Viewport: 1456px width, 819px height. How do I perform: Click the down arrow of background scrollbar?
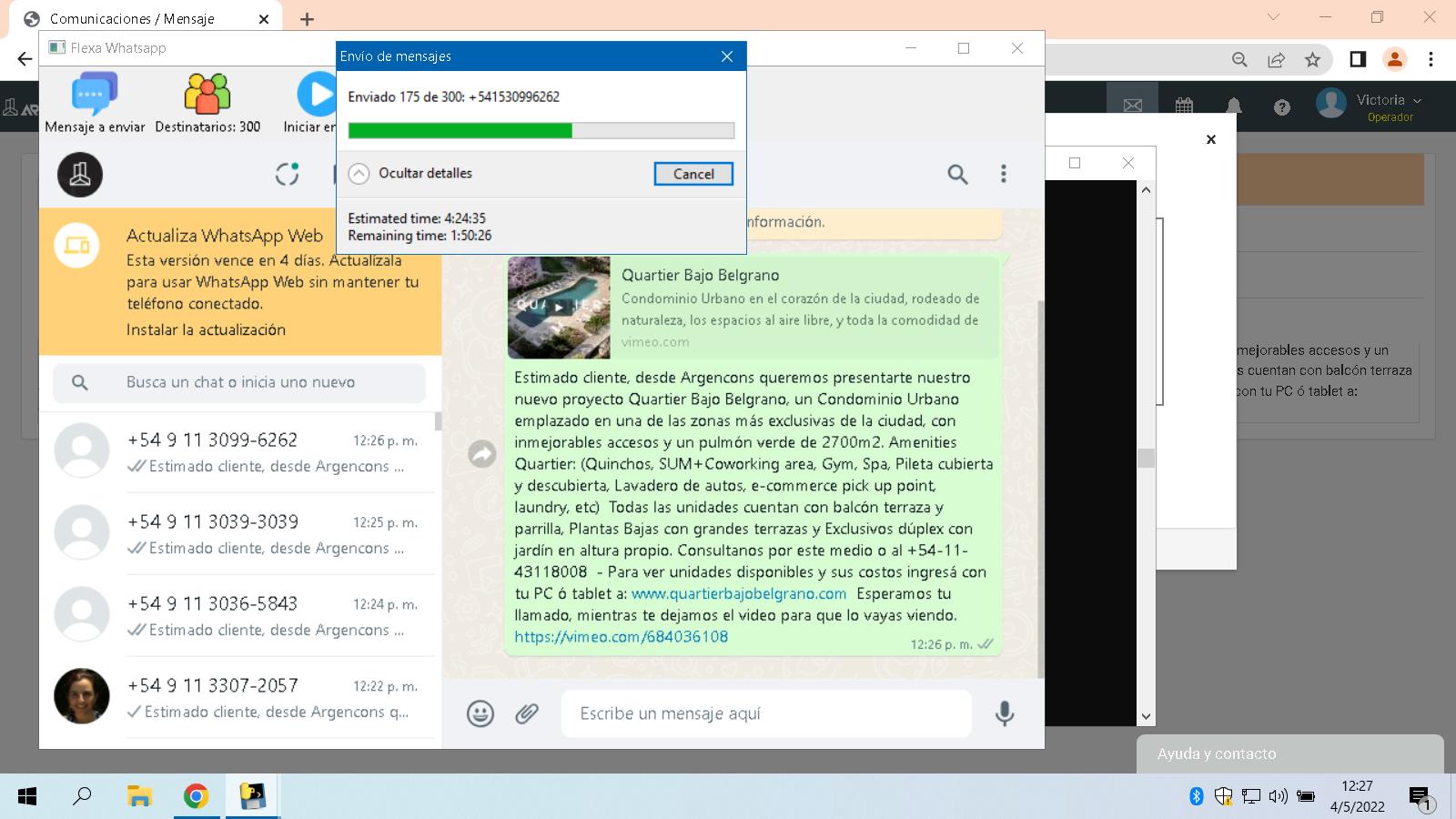point(1146,716)
